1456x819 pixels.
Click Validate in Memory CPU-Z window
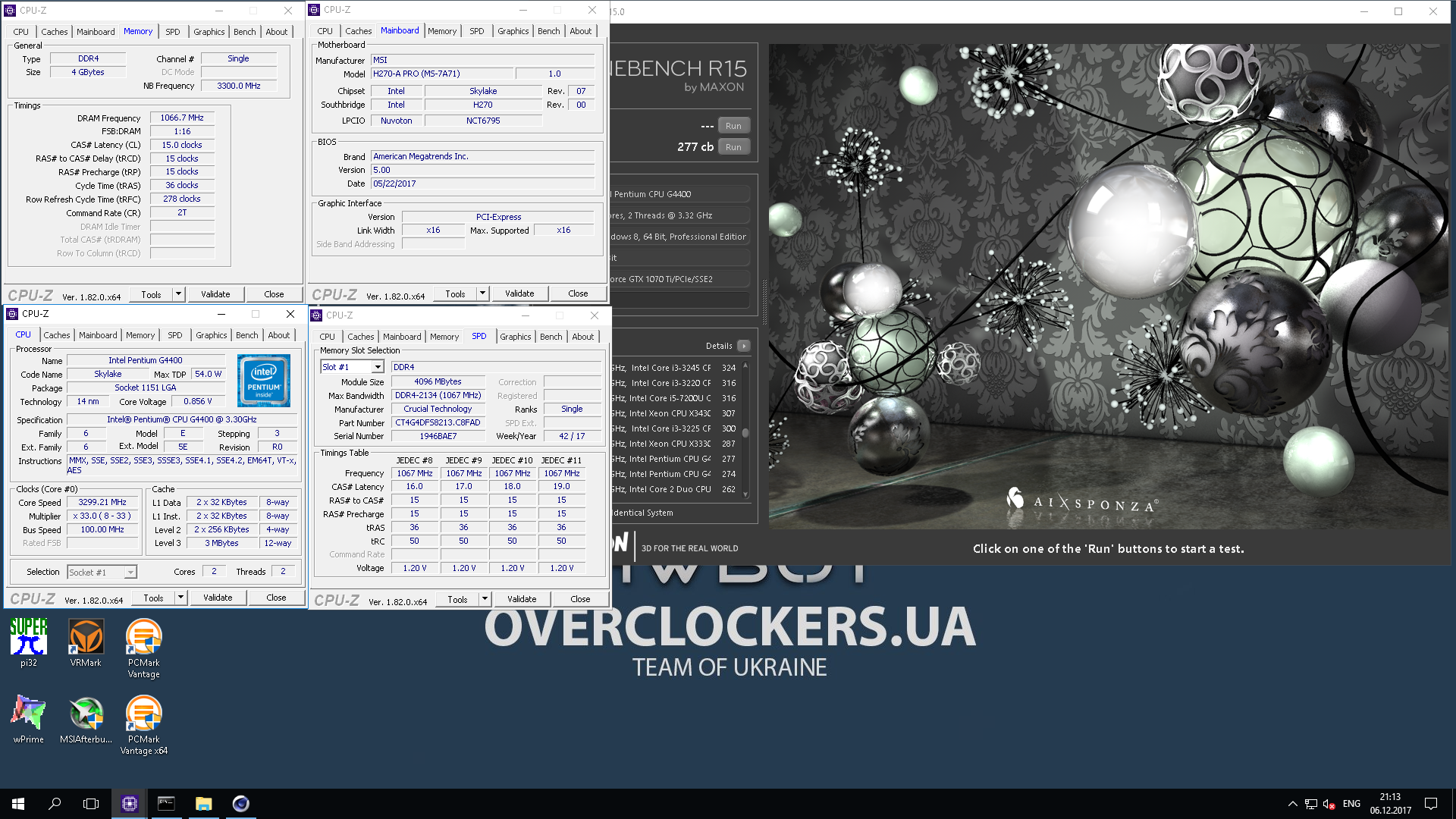[215, 294]
